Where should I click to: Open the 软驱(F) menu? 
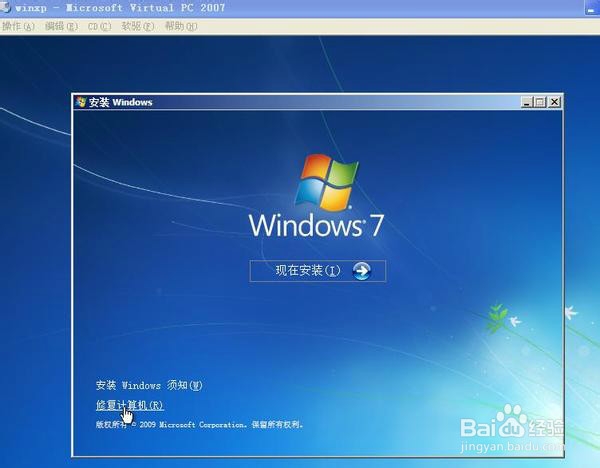coord(138,26)
